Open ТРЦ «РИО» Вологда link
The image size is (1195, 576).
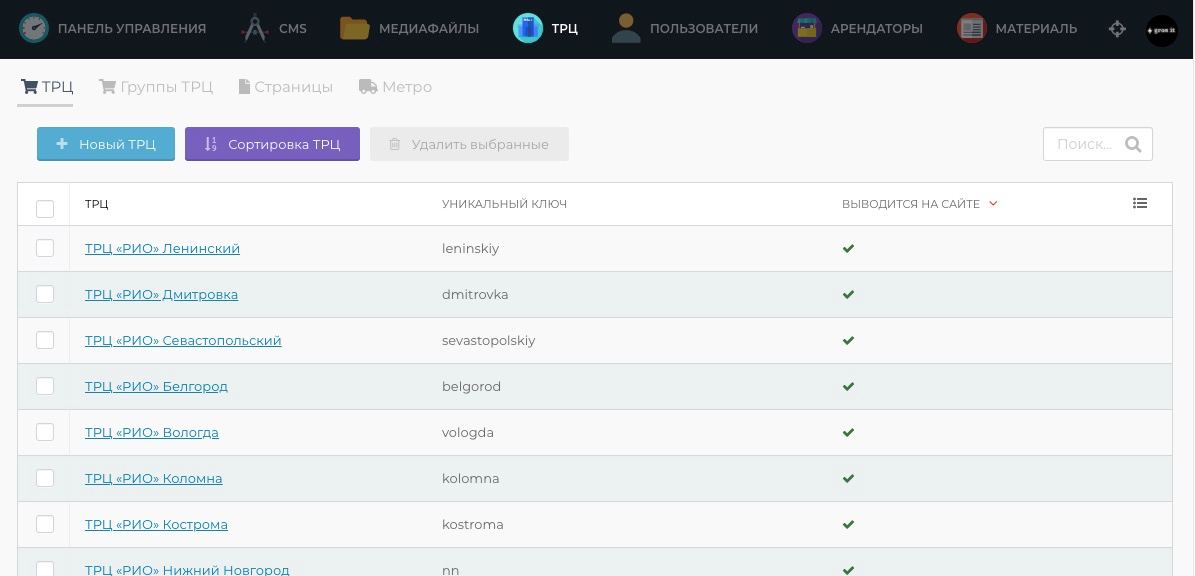click(x=152, y=433)
